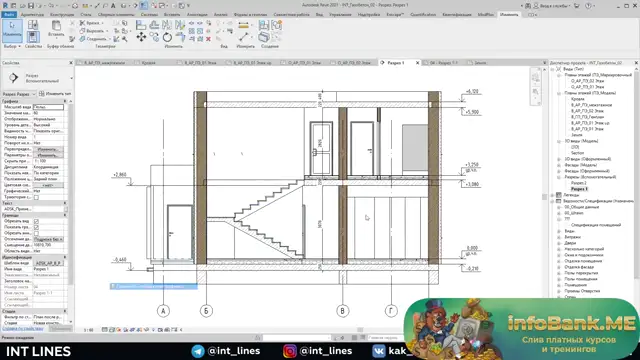Uncheck the Обрезать вид checkbox
This screenshot has width=640, height=360.
[36, 221]
